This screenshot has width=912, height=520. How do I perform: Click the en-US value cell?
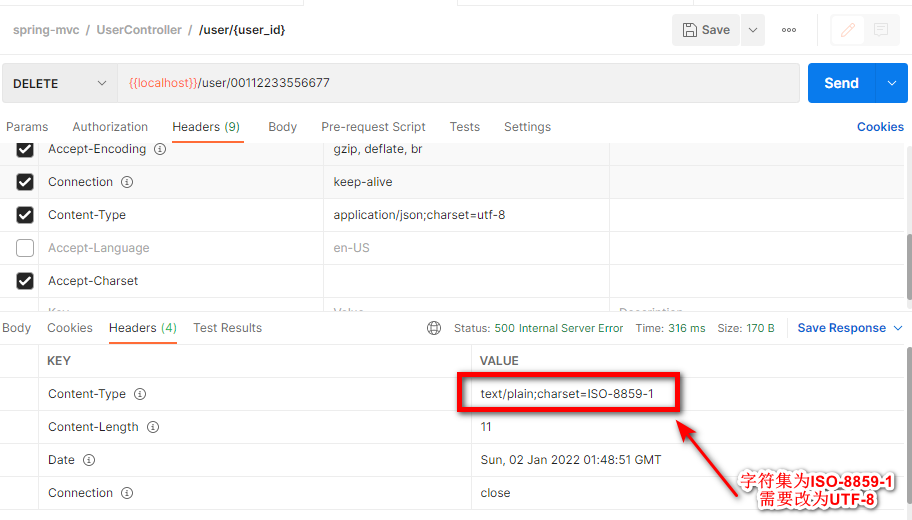click(466, 248)
